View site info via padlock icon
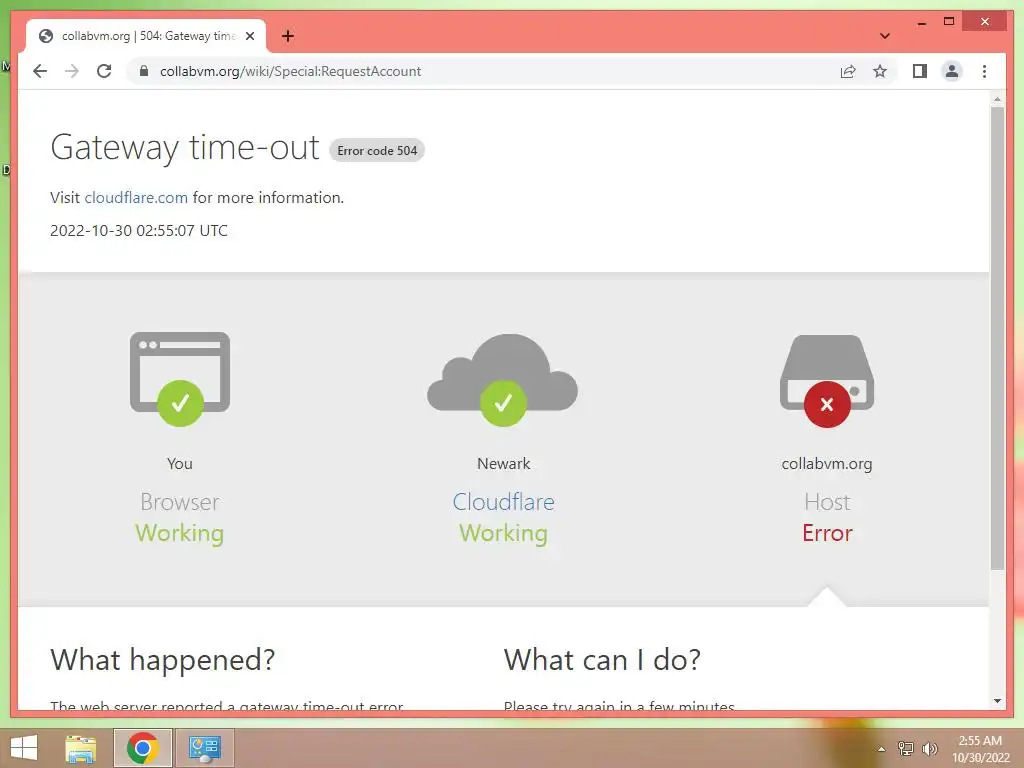The width and height of the screenshot is (1024, 768). tap(144, 71)
